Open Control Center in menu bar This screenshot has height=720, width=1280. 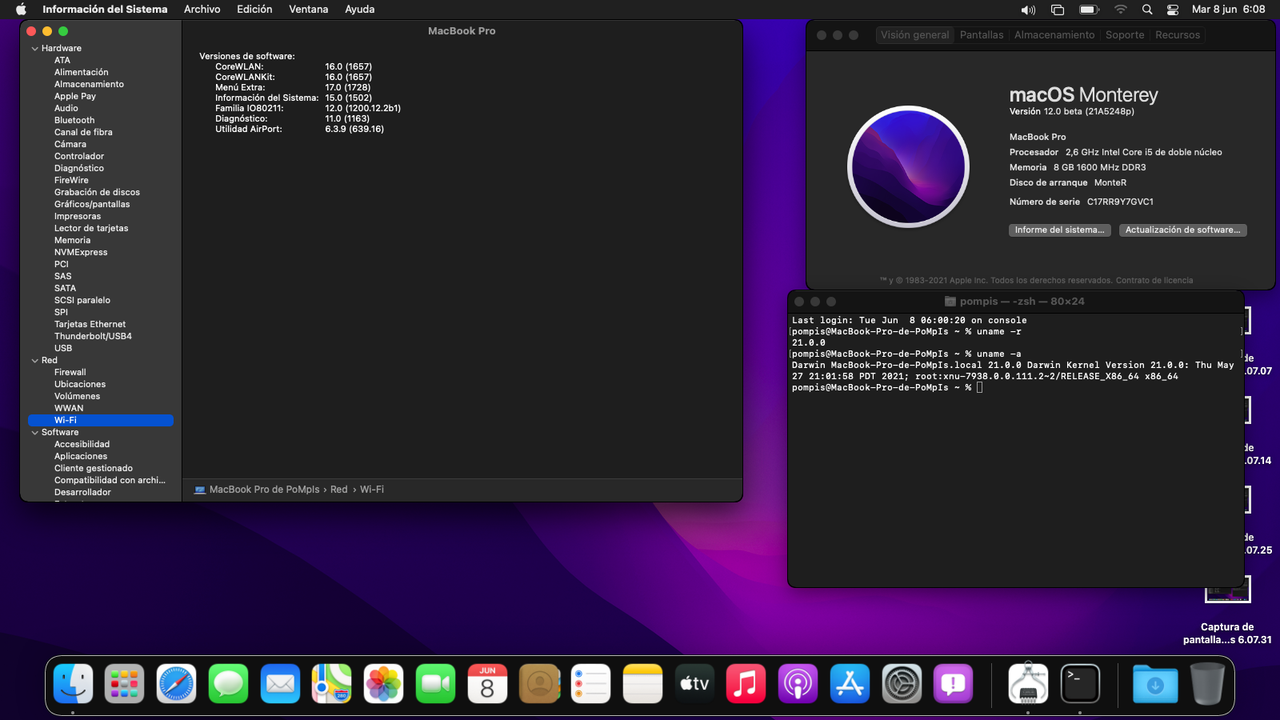[x=1174, y=9]
